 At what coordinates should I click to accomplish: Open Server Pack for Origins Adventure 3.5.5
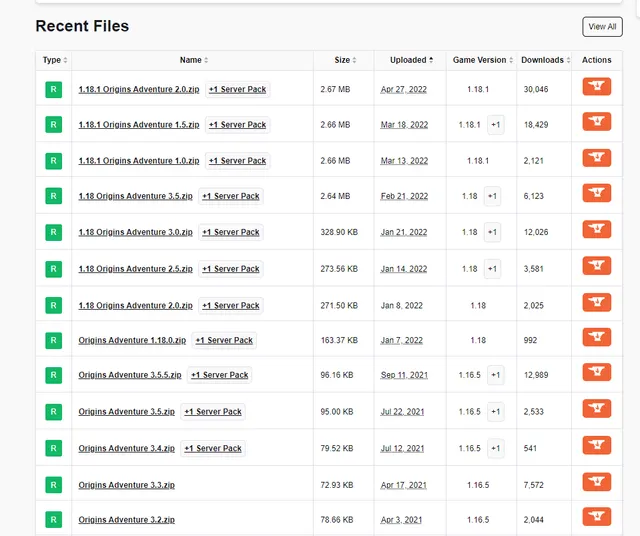tap(220, 375)
